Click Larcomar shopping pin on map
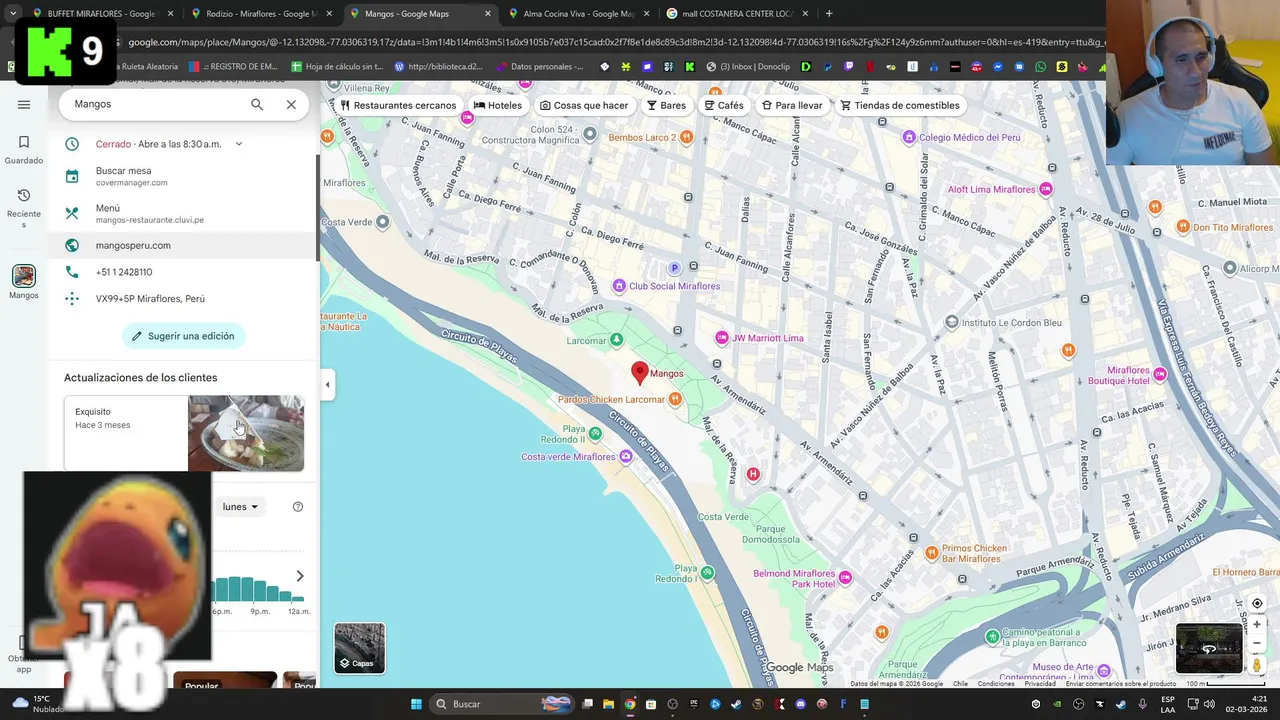The width and height of the screenshot is (1280, 720). coord(616,341)
